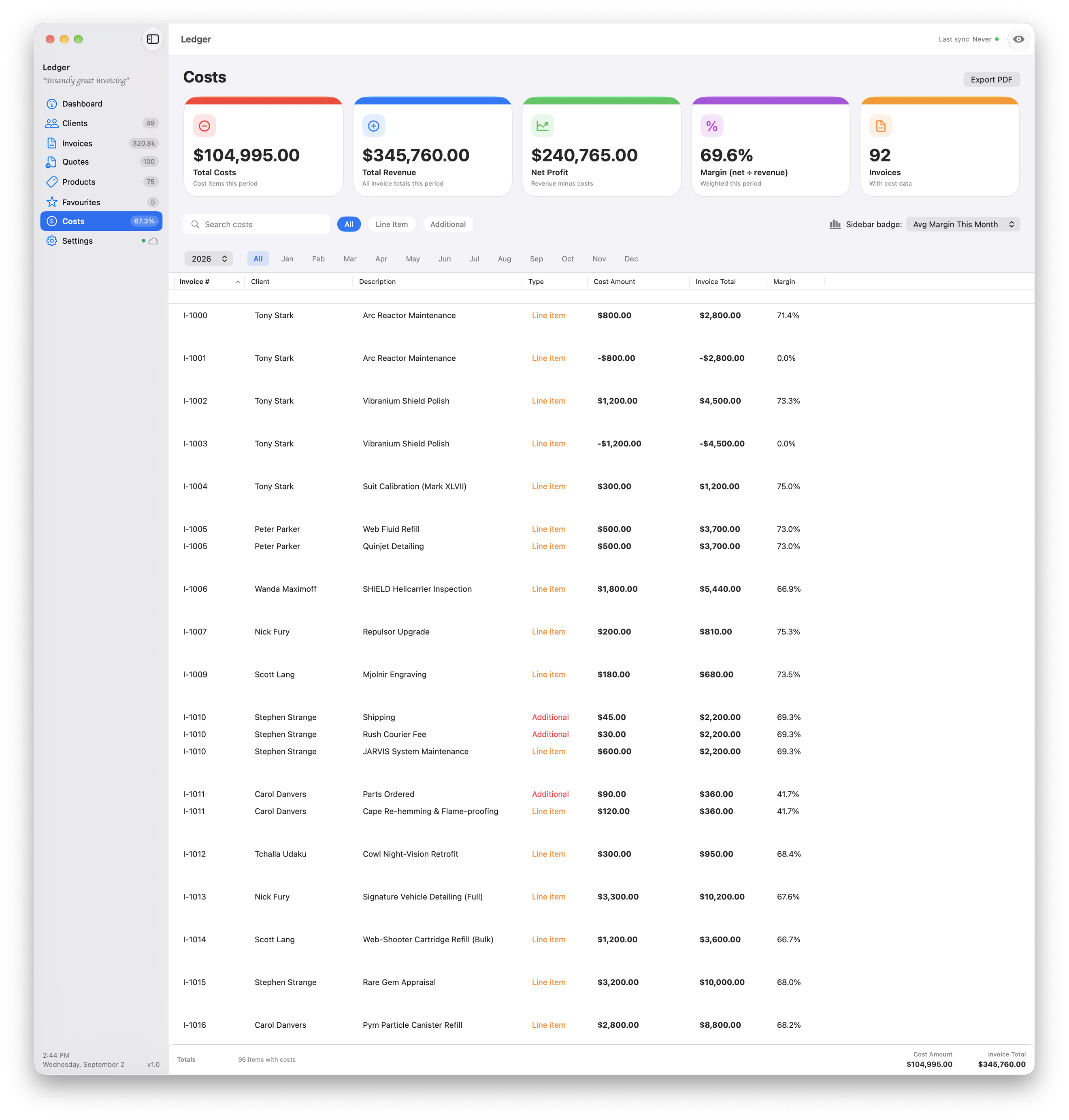Click the Total Revenue plus icon
1069x1120 pixels.
point(374,126)
